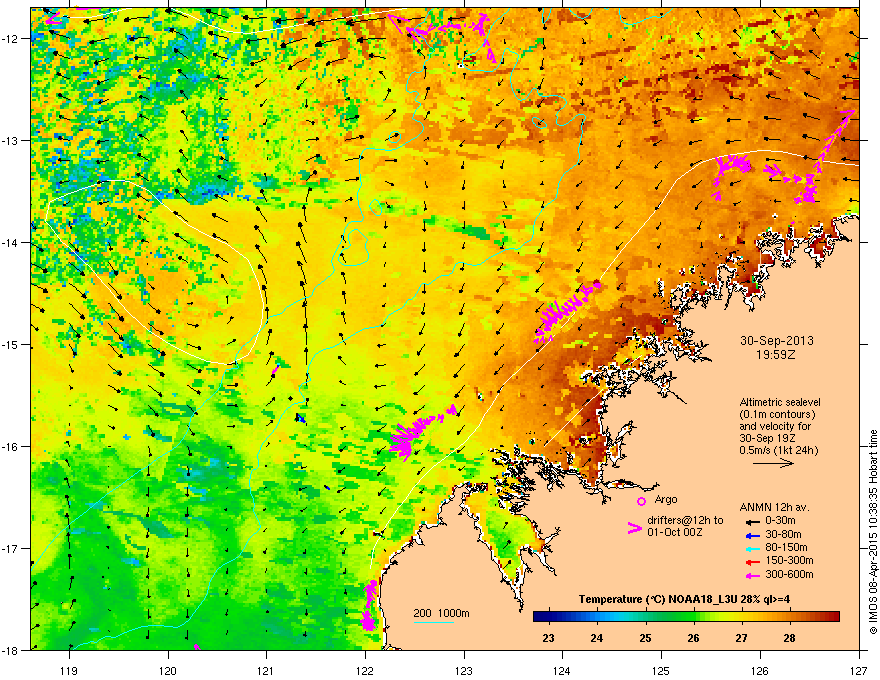Click the longitude label 127 on bottom axis
The width and height of the screenshot is (880, 680).
(x=859, y=670)
